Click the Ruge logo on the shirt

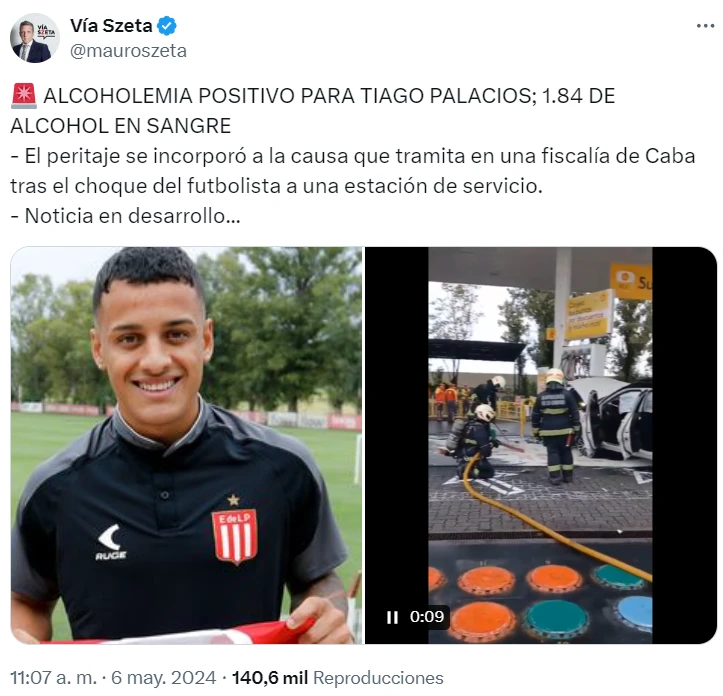point(111,542)
